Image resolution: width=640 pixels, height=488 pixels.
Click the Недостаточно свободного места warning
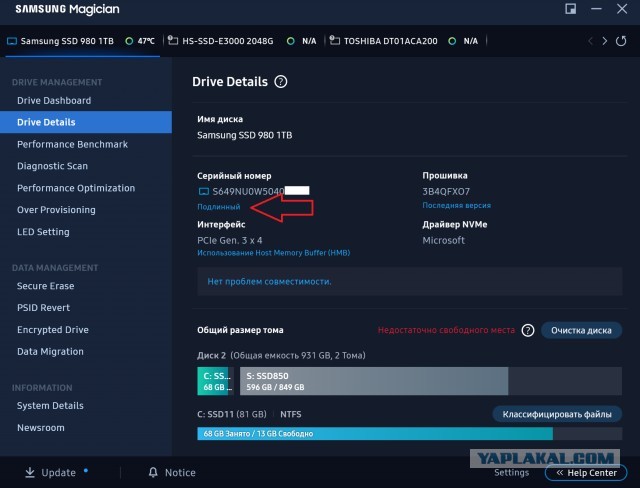point(446,330)
